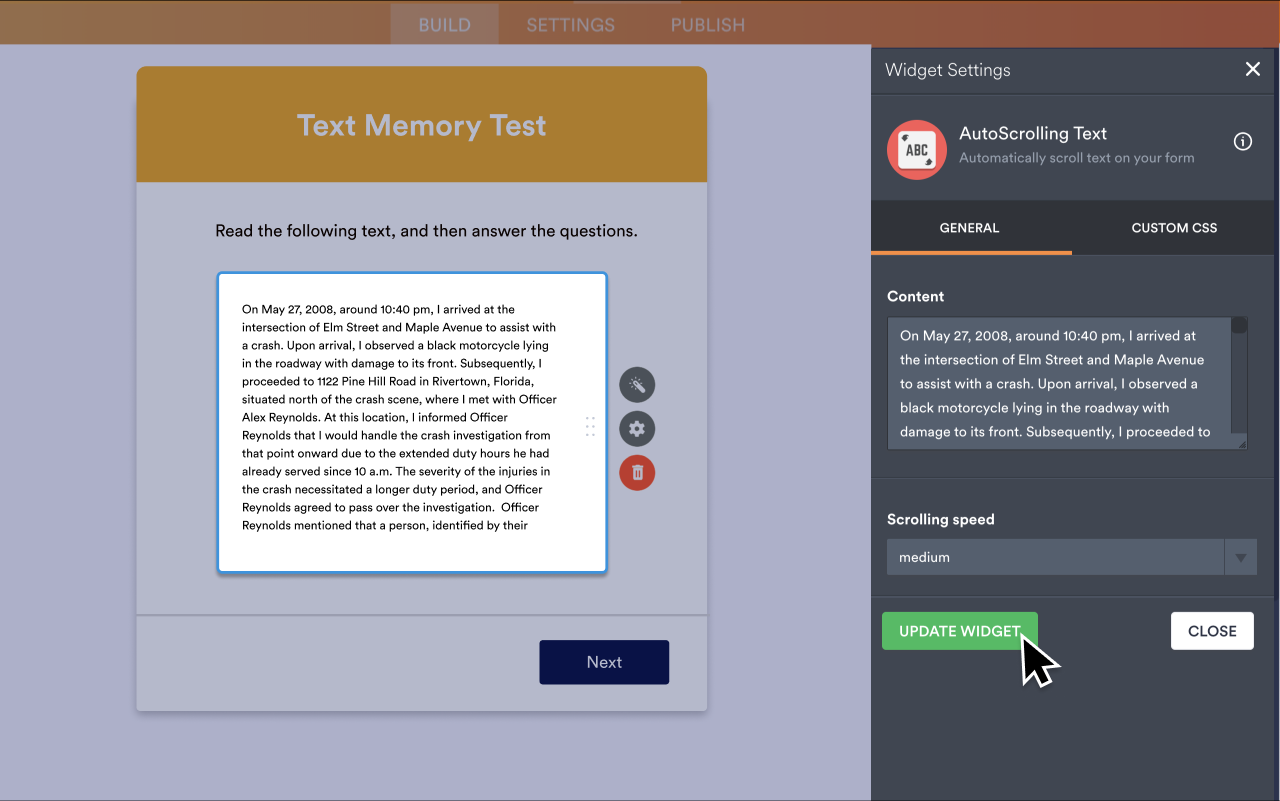Close Widget Settings with the X icon
This screenshot has height=801, width=1280.
[1252, 69]
